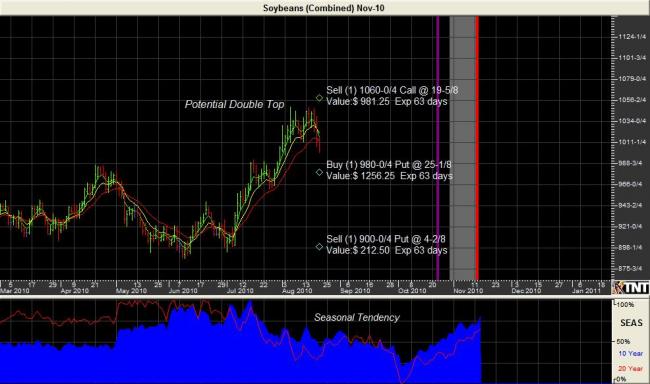Screen dimensions: 650x384
Task: Click the 1056-2/4 price axis label
Action: click(632, 100)
